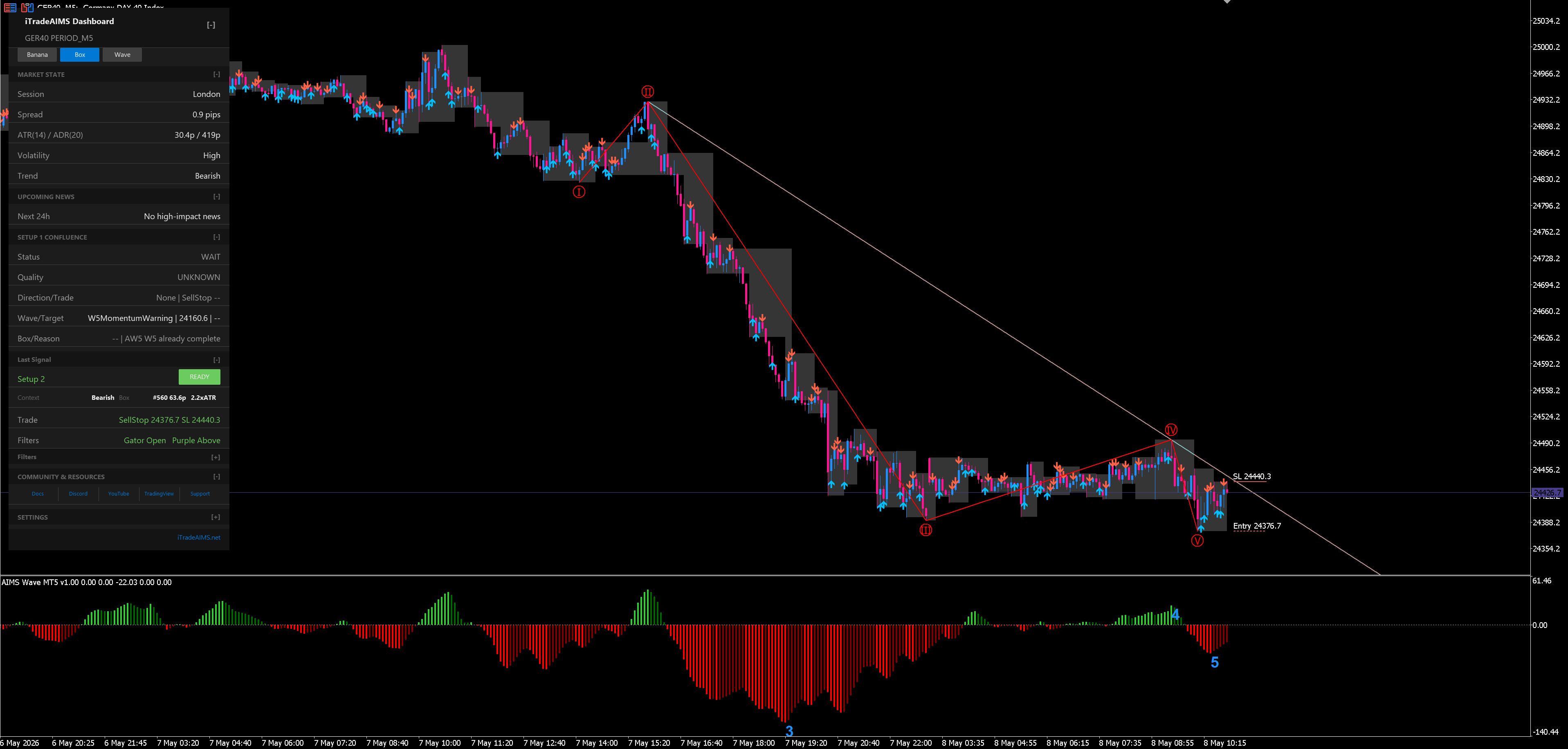The width and height of the screenshot is (1568, 749).
Task: Collapse the iTradeAIMS Dashboard panel
Action: pyautogui.click(x=211, y=25)
